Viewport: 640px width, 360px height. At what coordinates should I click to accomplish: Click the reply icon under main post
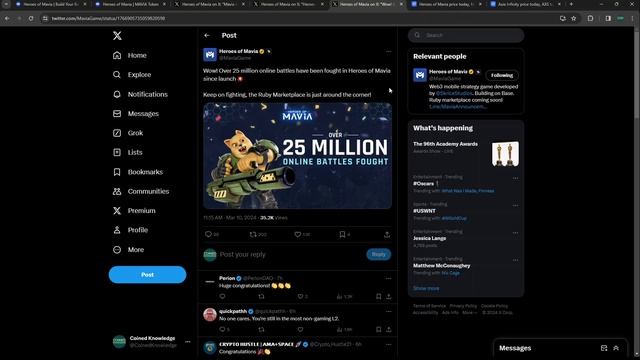point(208,234)
